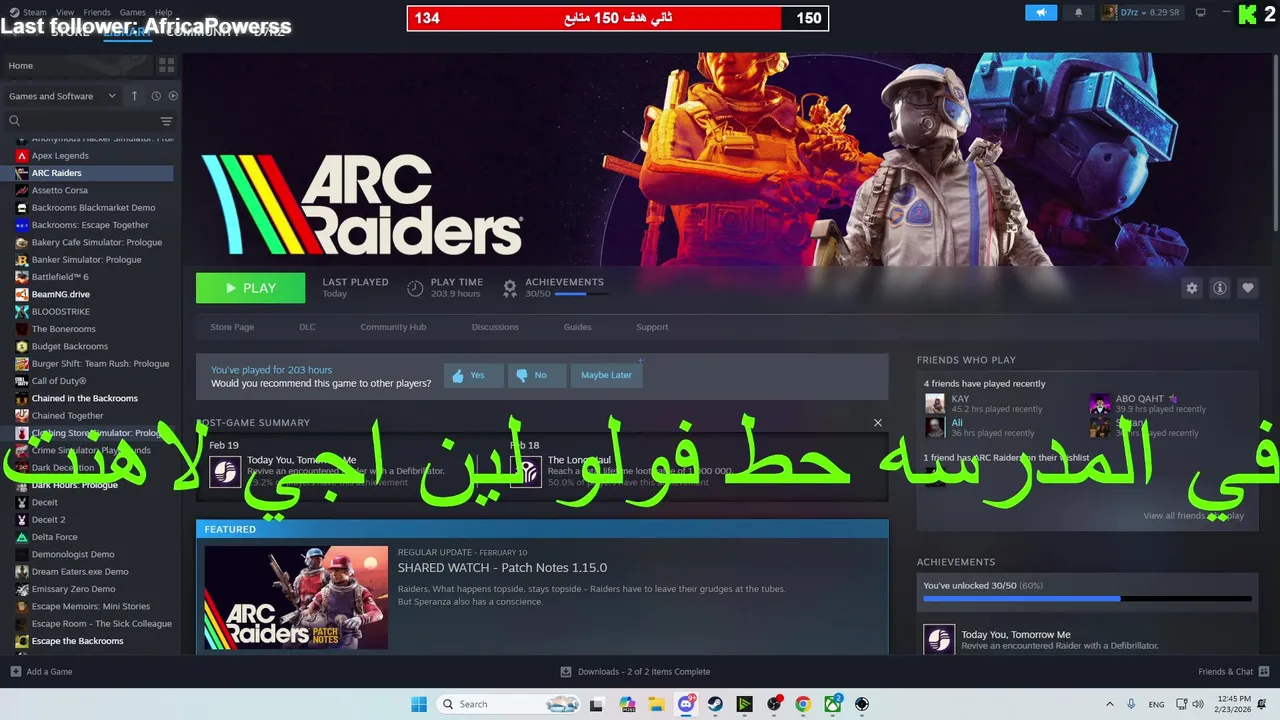Open Friends & Chat
The height and width of the screenshot is (720, 1280).
(1232, 672)
